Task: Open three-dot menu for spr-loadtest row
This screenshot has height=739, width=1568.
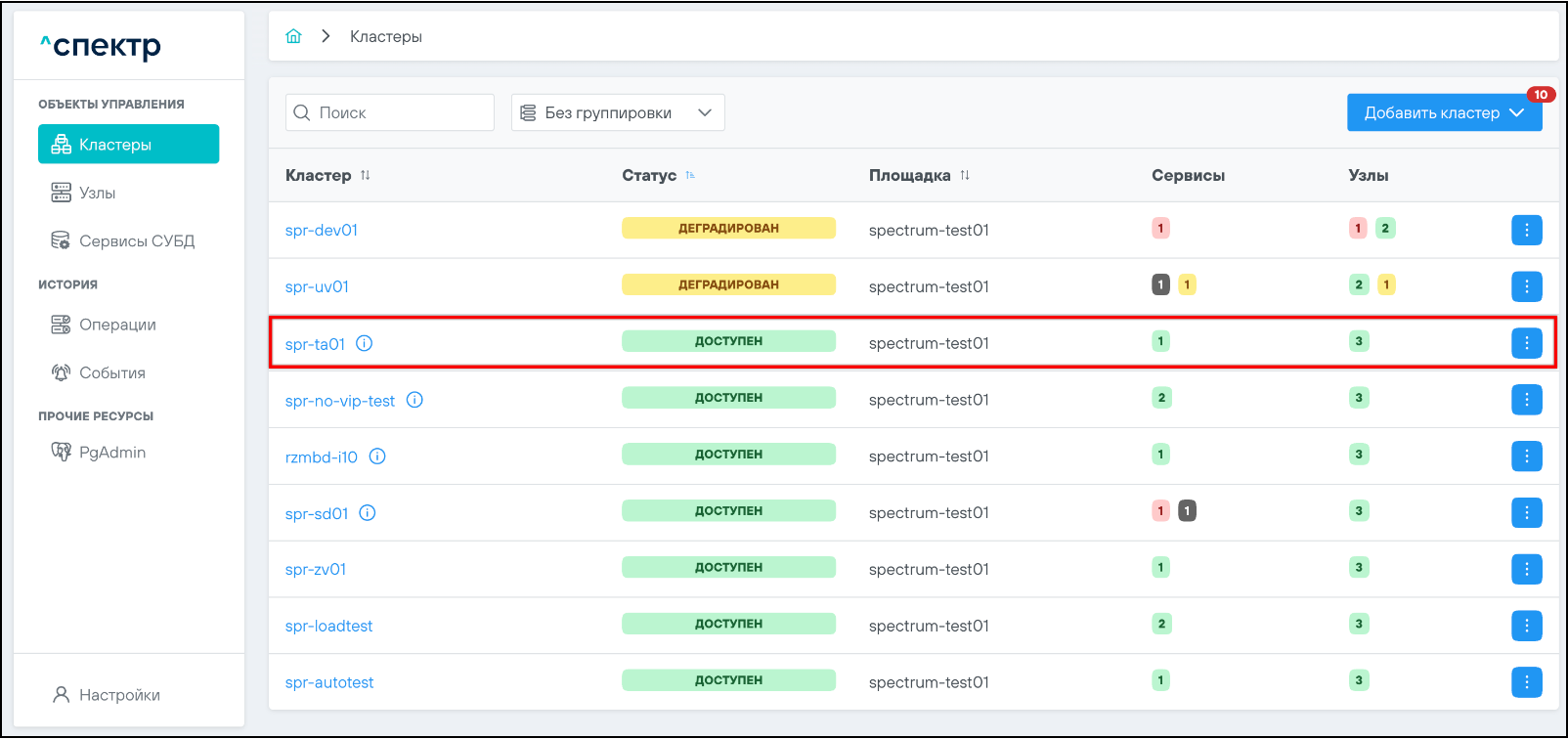Action: tap(1526, 626)
